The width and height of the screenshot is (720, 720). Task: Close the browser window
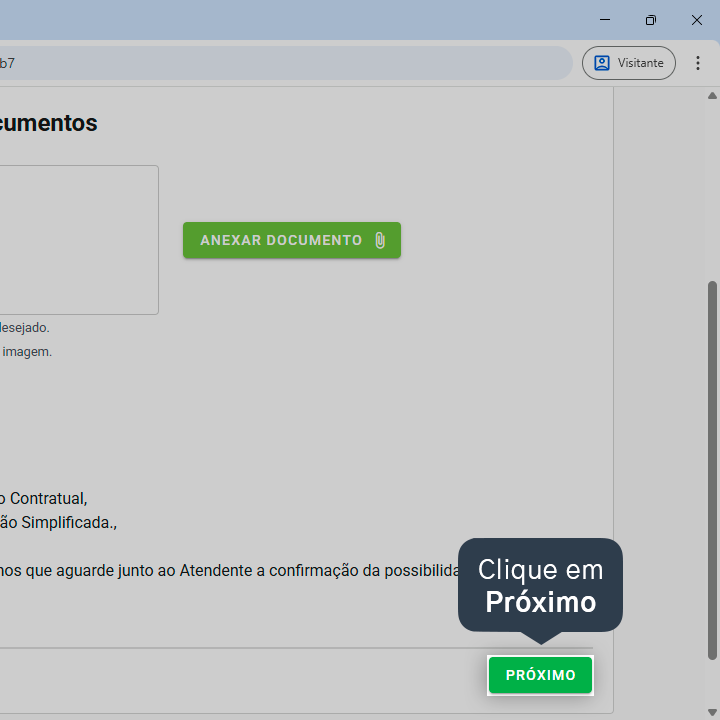[697, 20]
